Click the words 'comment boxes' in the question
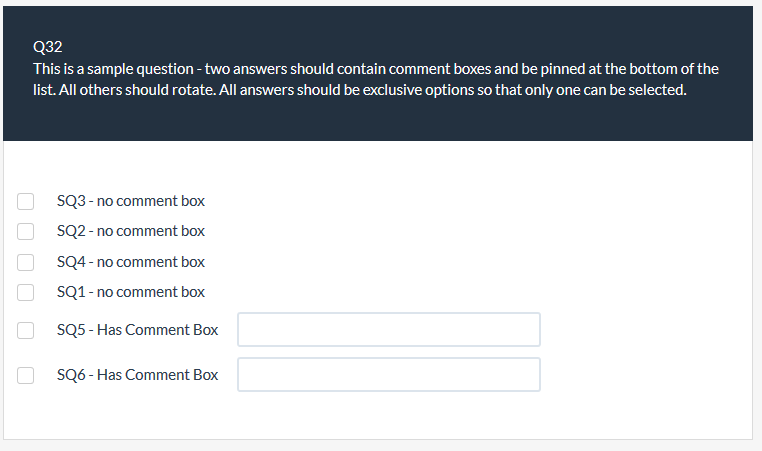Screen dimensions: 762x451 click(x=433, y=69)
